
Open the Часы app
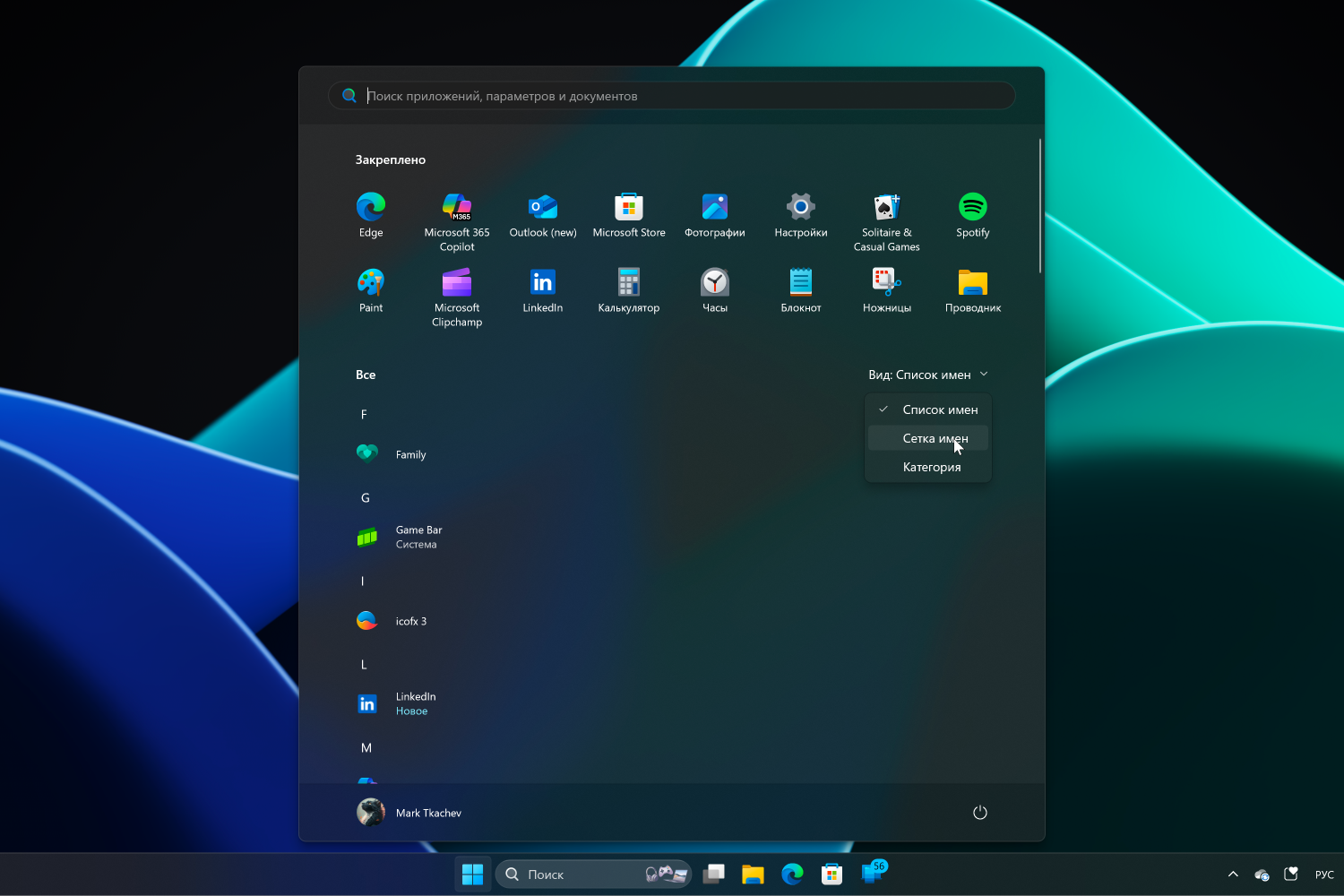(715, 290)
